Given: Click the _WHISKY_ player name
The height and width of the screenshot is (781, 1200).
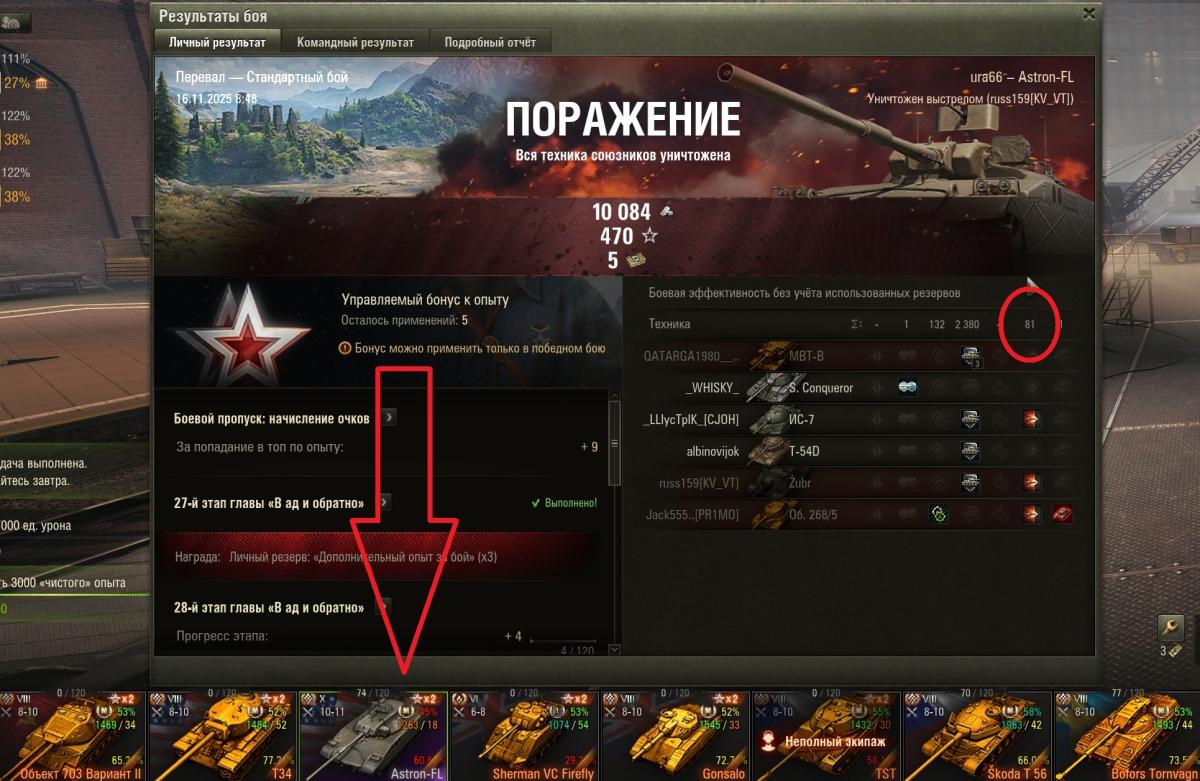Looking at the screenshot, I should (x=712, y=388).
